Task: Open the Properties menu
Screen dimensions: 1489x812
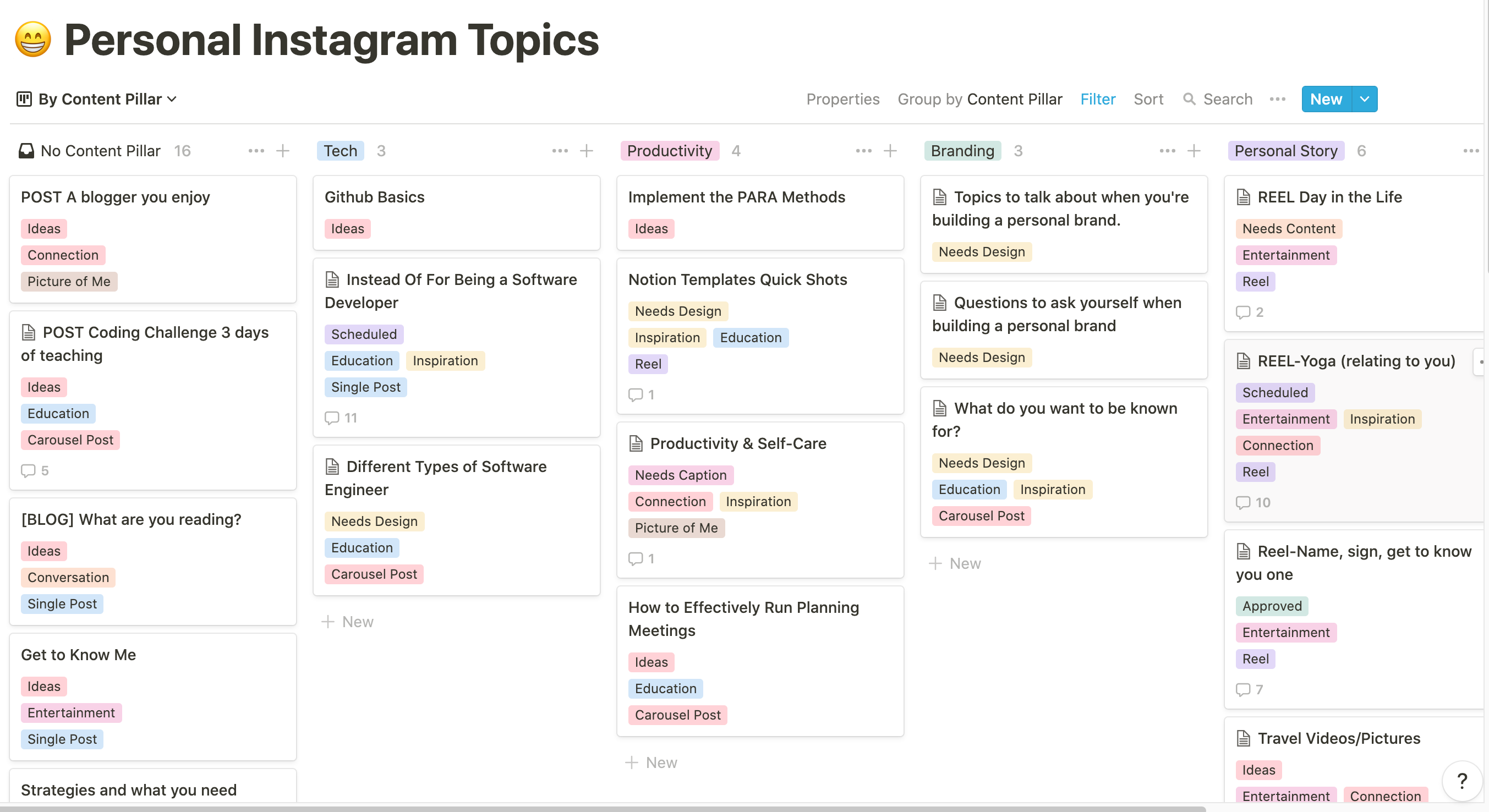Action: pyautogui.click(x=842, y=100)
